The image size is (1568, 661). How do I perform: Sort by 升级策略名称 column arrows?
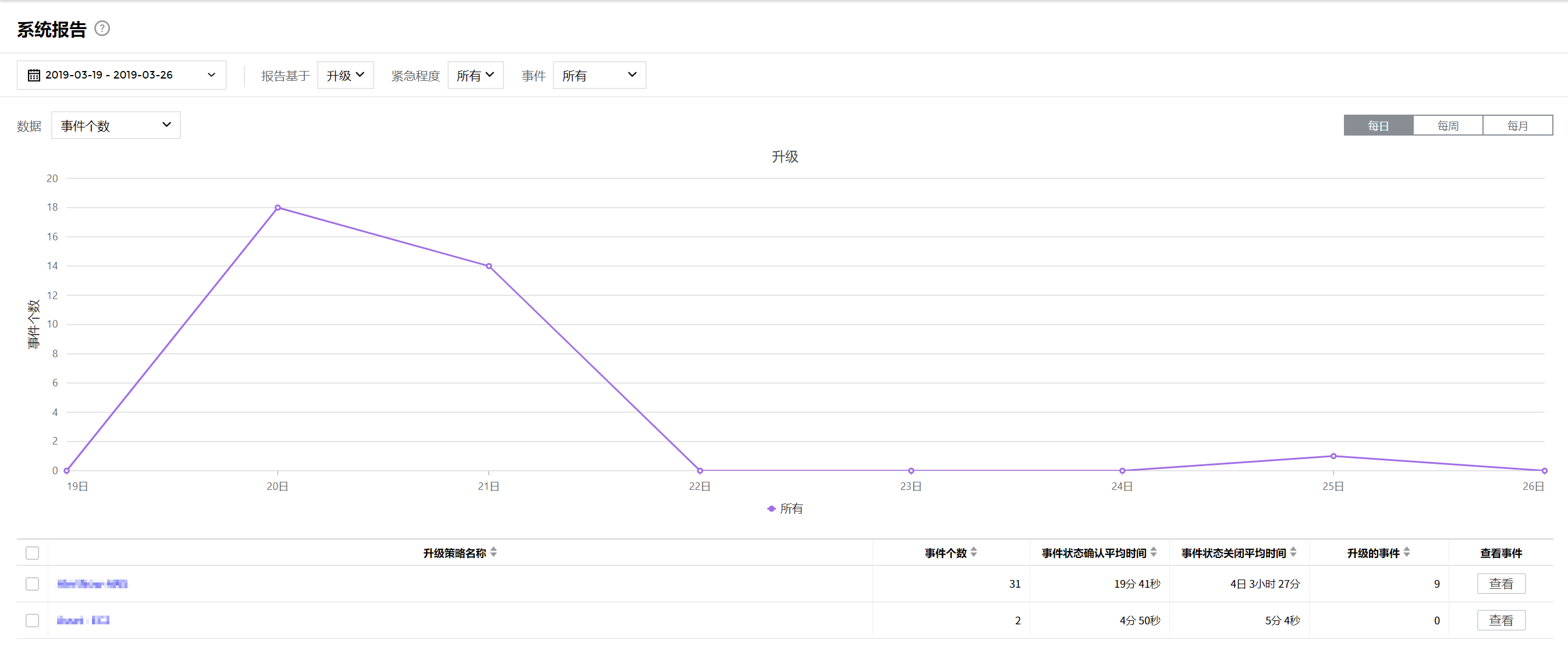pyautogui.click(x=494, y=552)
